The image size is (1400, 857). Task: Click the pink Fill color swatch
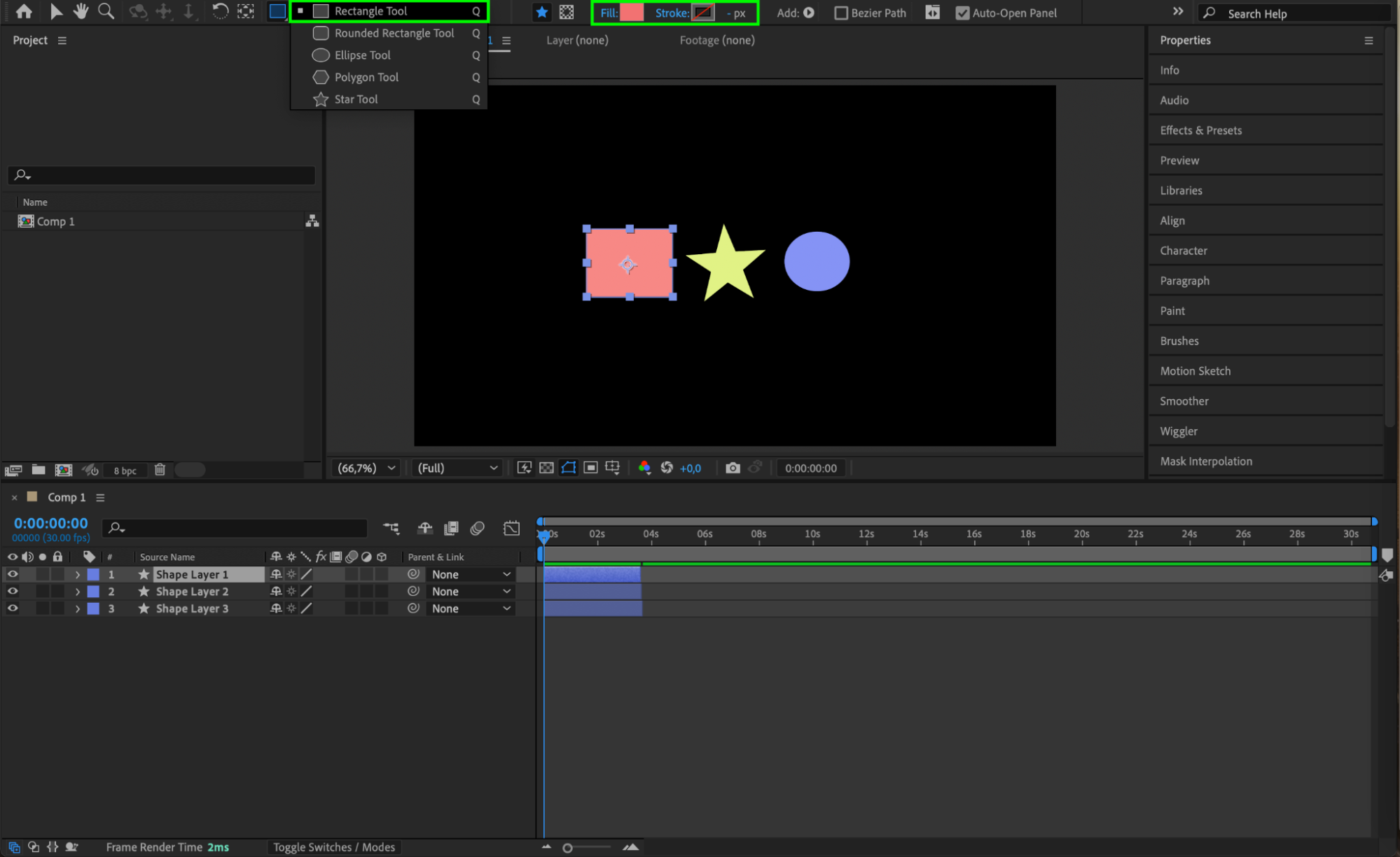(632, 13)
